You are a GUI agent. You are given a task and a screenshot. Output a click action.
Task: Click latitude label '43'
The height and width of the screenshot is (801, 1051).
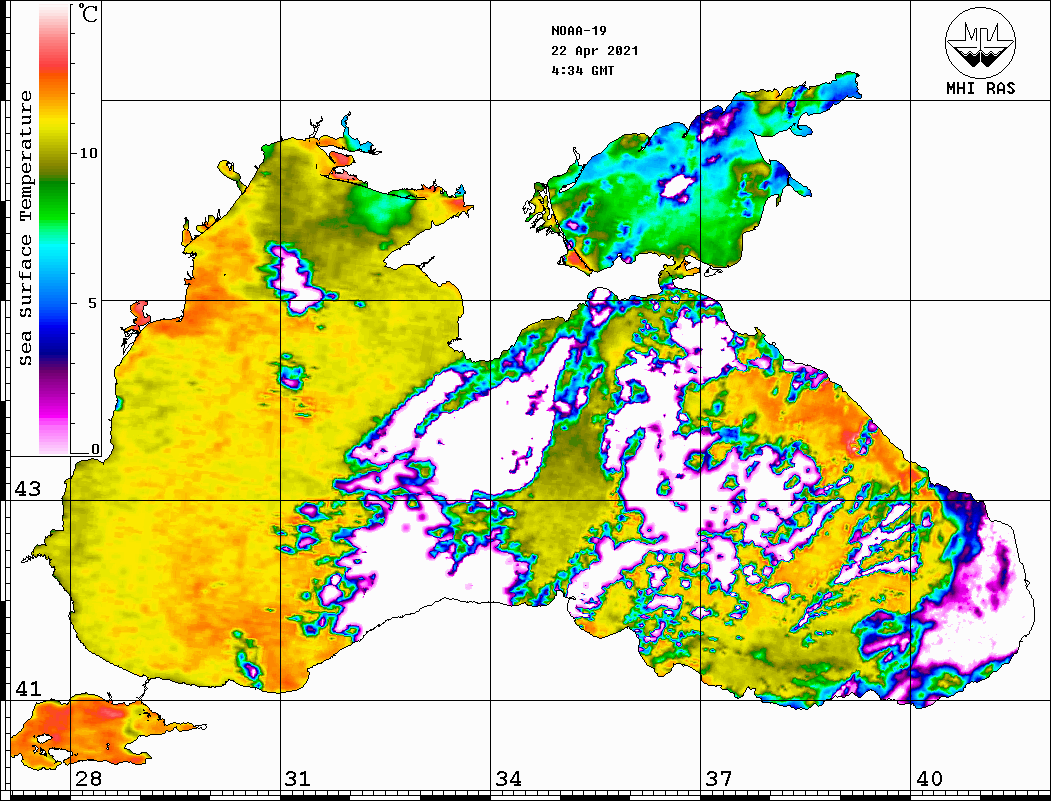click(28, 489)
